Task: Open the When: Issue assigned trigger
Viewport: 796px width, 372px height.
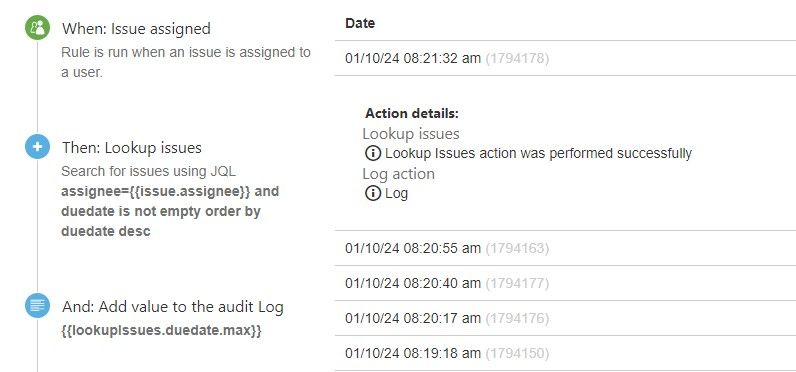Action: pos(136,28)
